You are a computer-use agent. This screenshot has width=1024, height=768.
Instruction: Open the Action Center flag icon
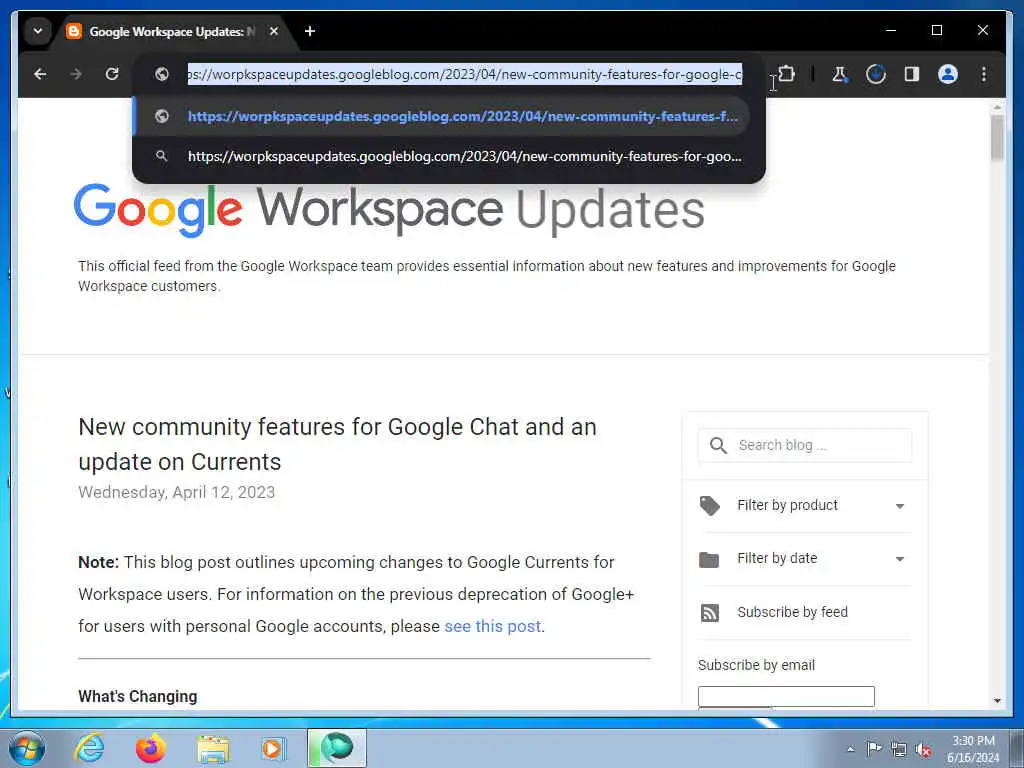pyautogui.click(x=874, y=748)
